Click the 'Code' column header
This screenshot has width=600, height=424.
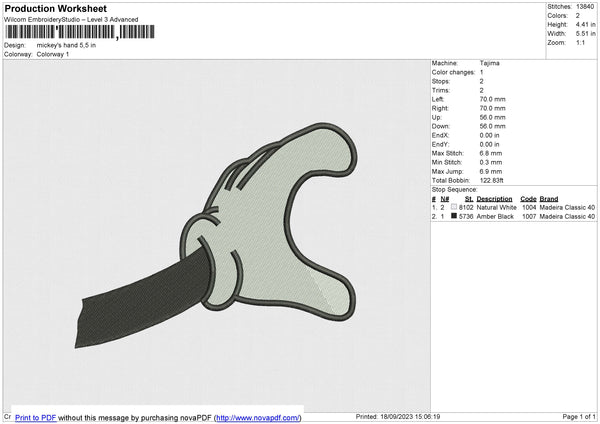pyautogui.click(x=528, y=199)
